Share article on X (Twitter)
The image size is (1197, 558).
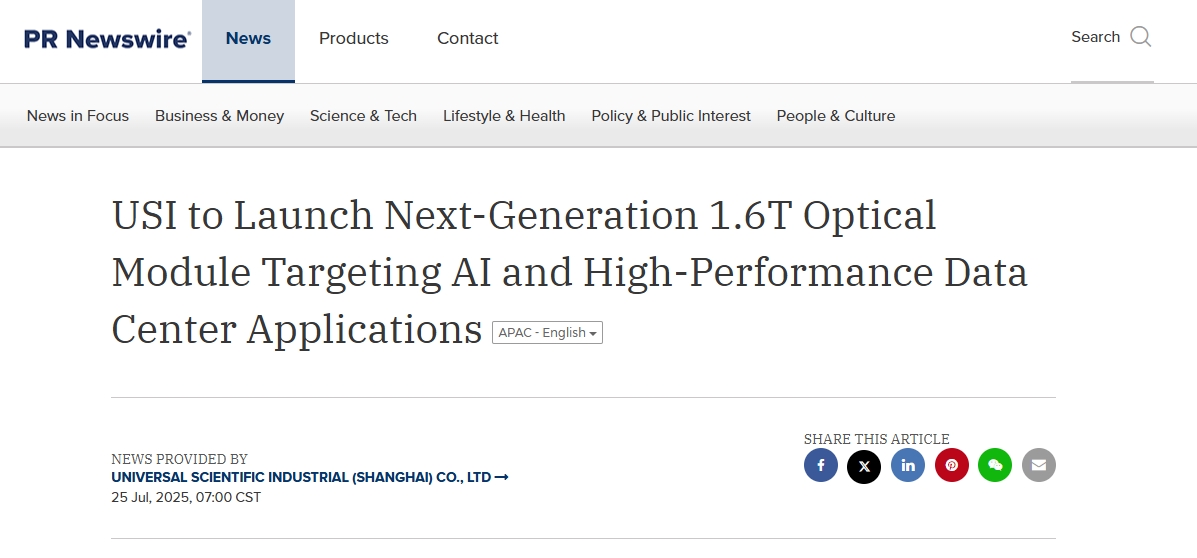coord(864,466)
